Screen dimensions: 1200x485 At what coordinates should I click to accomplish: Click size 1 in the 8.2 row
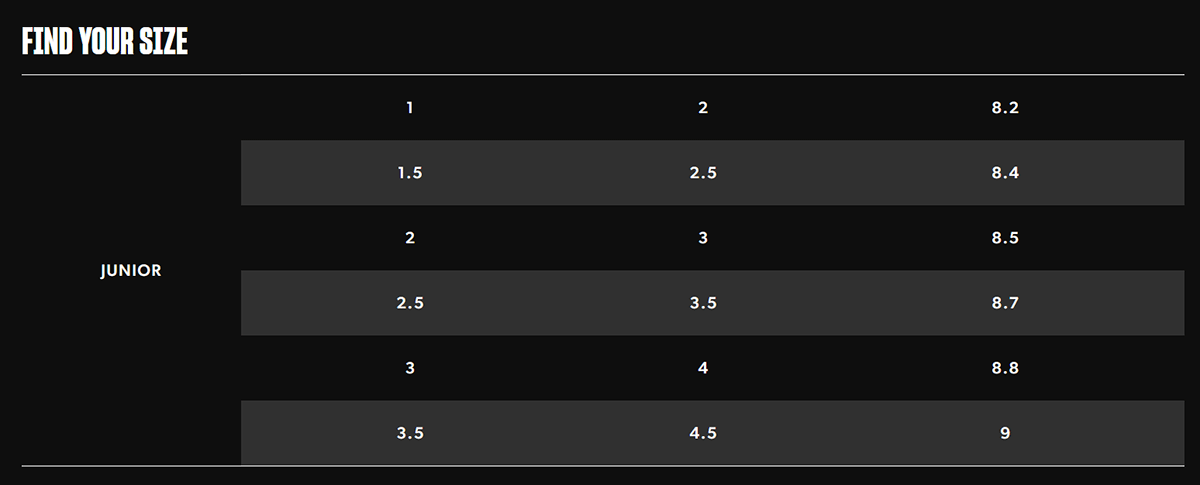coord(410,108)
